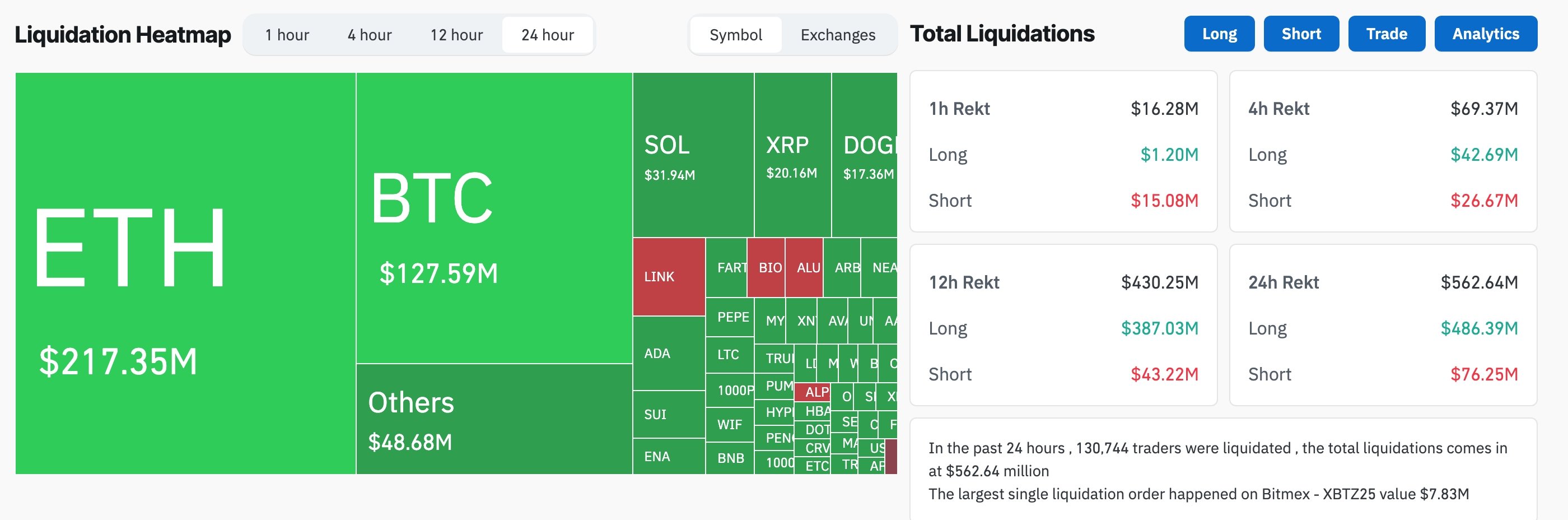Select the red BIO tile
This screenshot has height=520, width=1568.
click(768, 268)
